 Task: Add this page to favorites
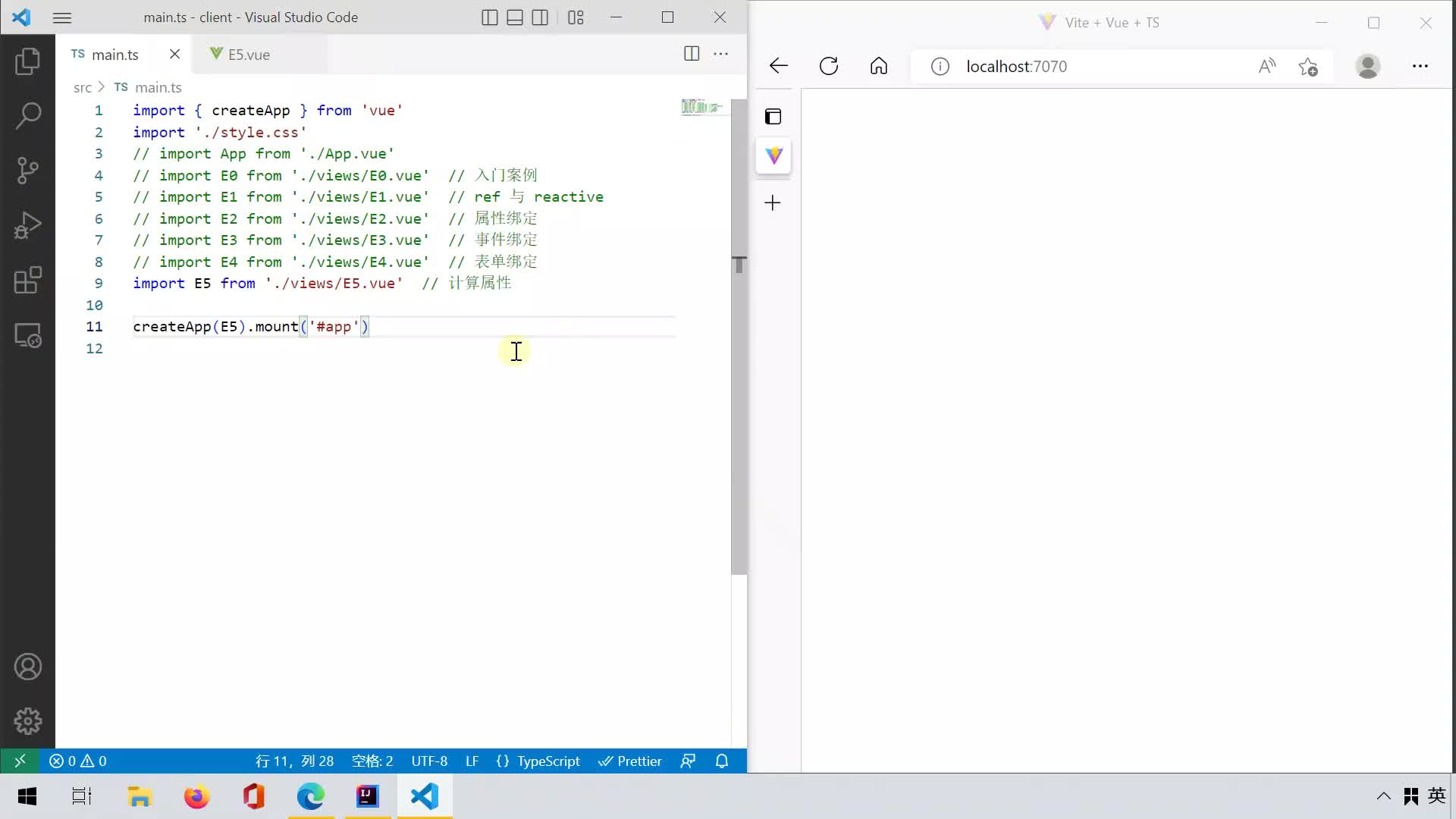pyautogui.click(x=1308, y=67)
